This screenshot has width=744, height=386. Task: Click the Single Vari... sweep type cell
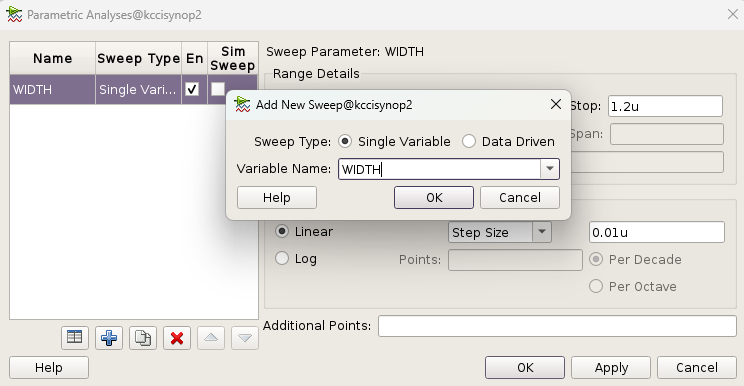138,89
